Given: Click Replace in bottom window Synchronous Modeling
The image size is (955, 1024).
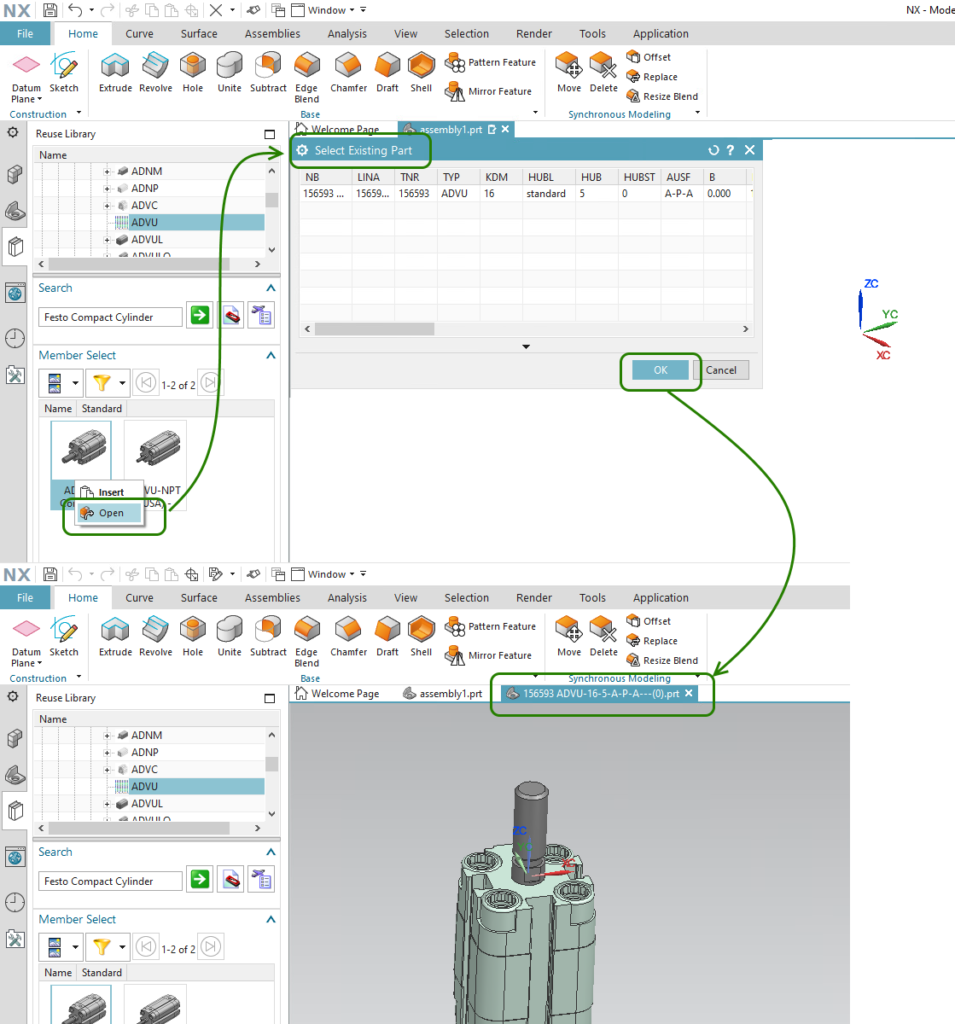Looking at the screenshot, I should point(652,641).
